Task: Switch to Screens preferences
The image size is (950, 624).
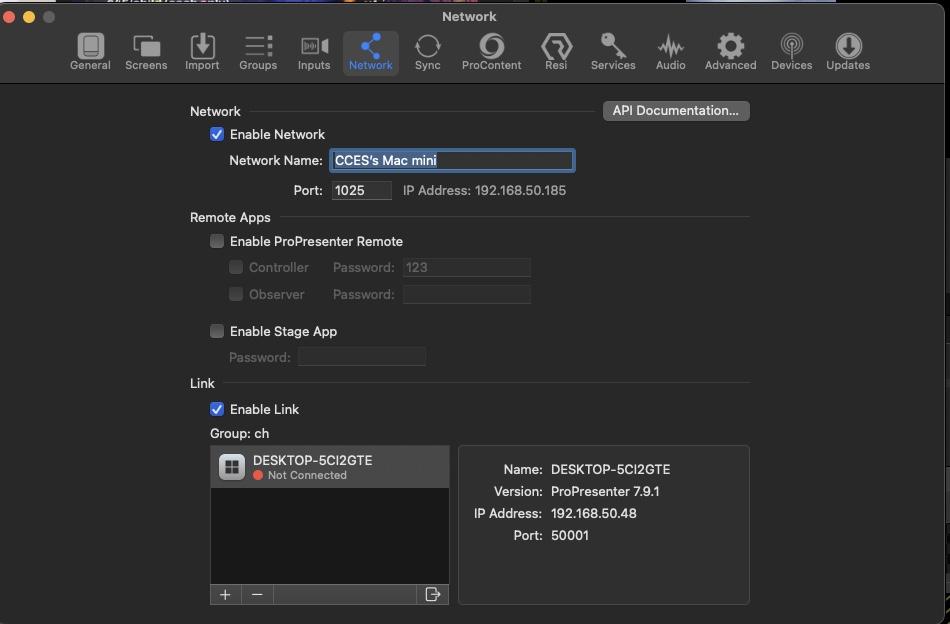Action: 146,52
